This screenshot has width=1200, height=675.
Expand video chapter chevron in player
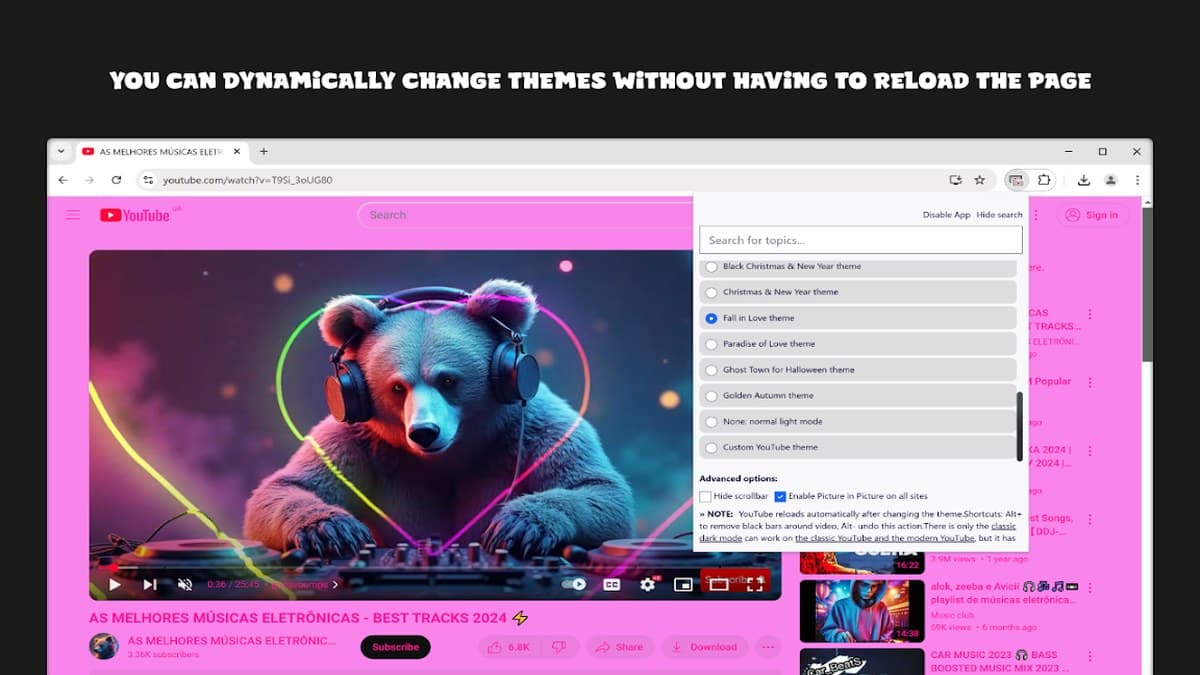point(335,584)
